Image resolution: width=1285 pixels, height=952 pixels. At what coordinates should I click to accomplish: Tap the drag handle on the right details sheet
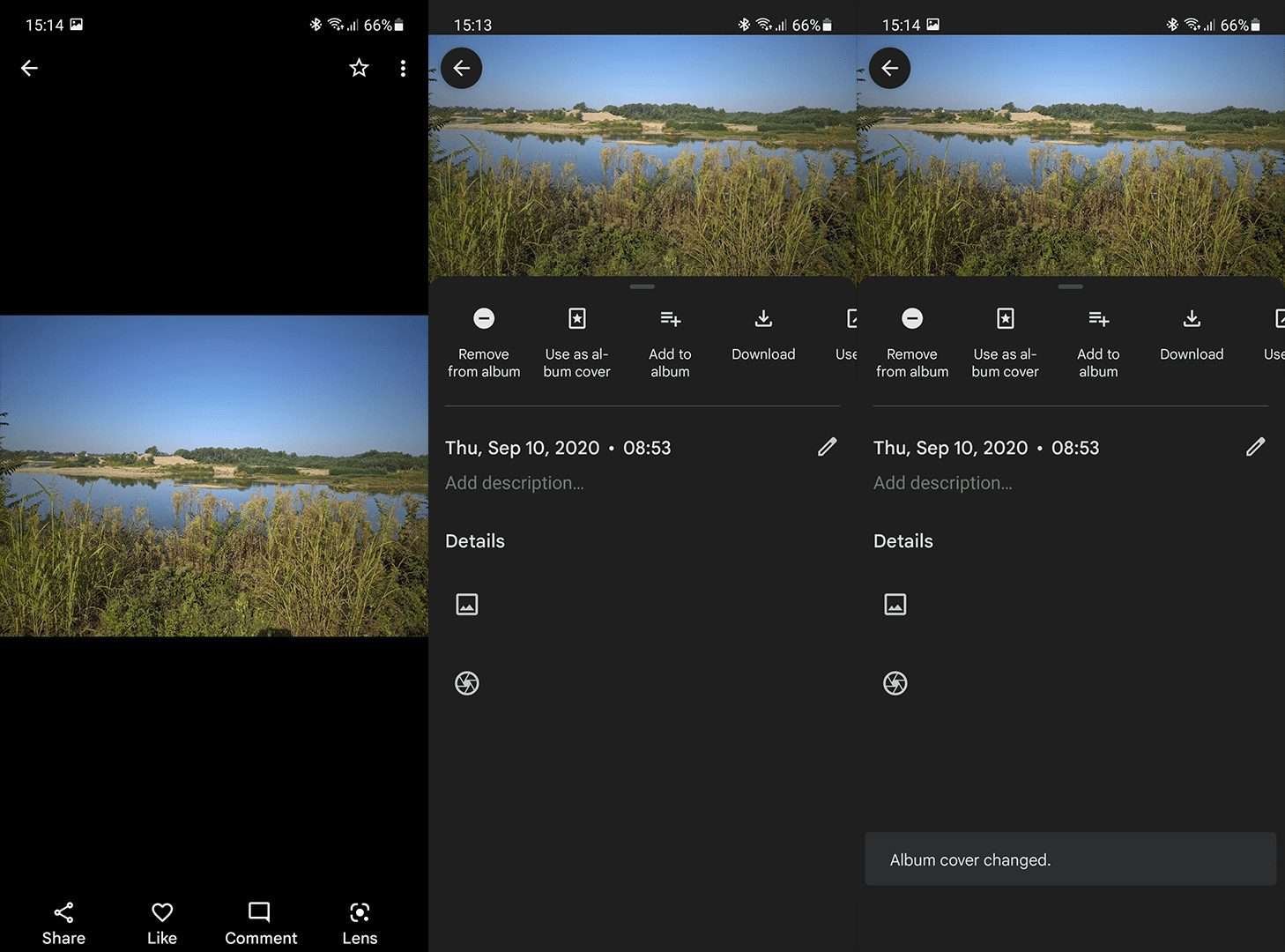1071,286
